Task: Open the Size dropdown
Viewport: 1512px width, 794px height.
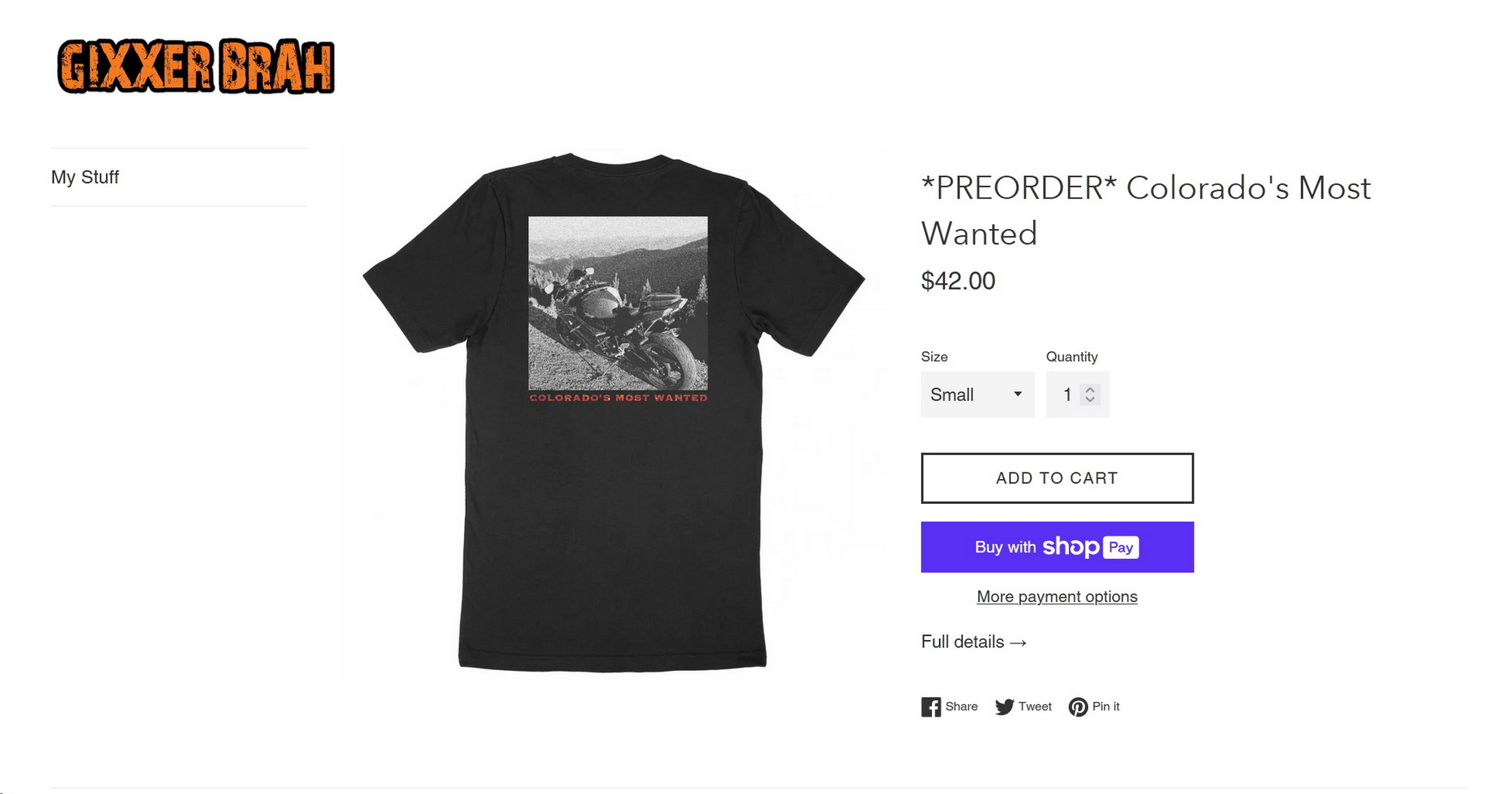Action: click(977, 395)
